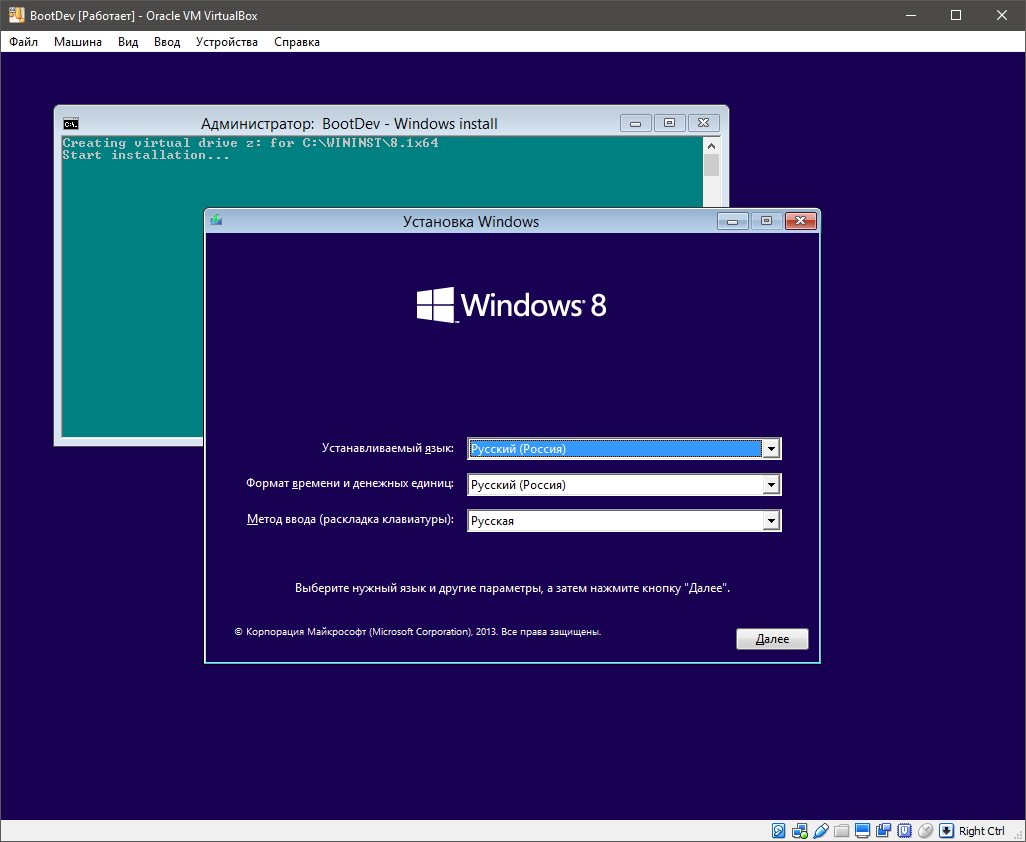Minimize the VirtualBox window
This screenshot has height=842, width=1026.
[911, 15]
